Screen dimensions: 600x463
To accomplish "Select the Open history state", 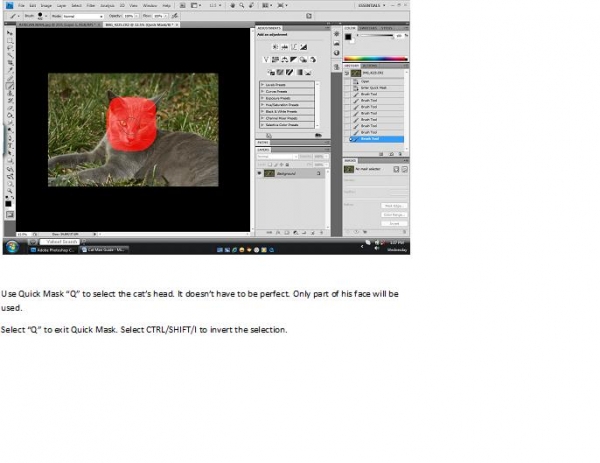I will [374, 81].
